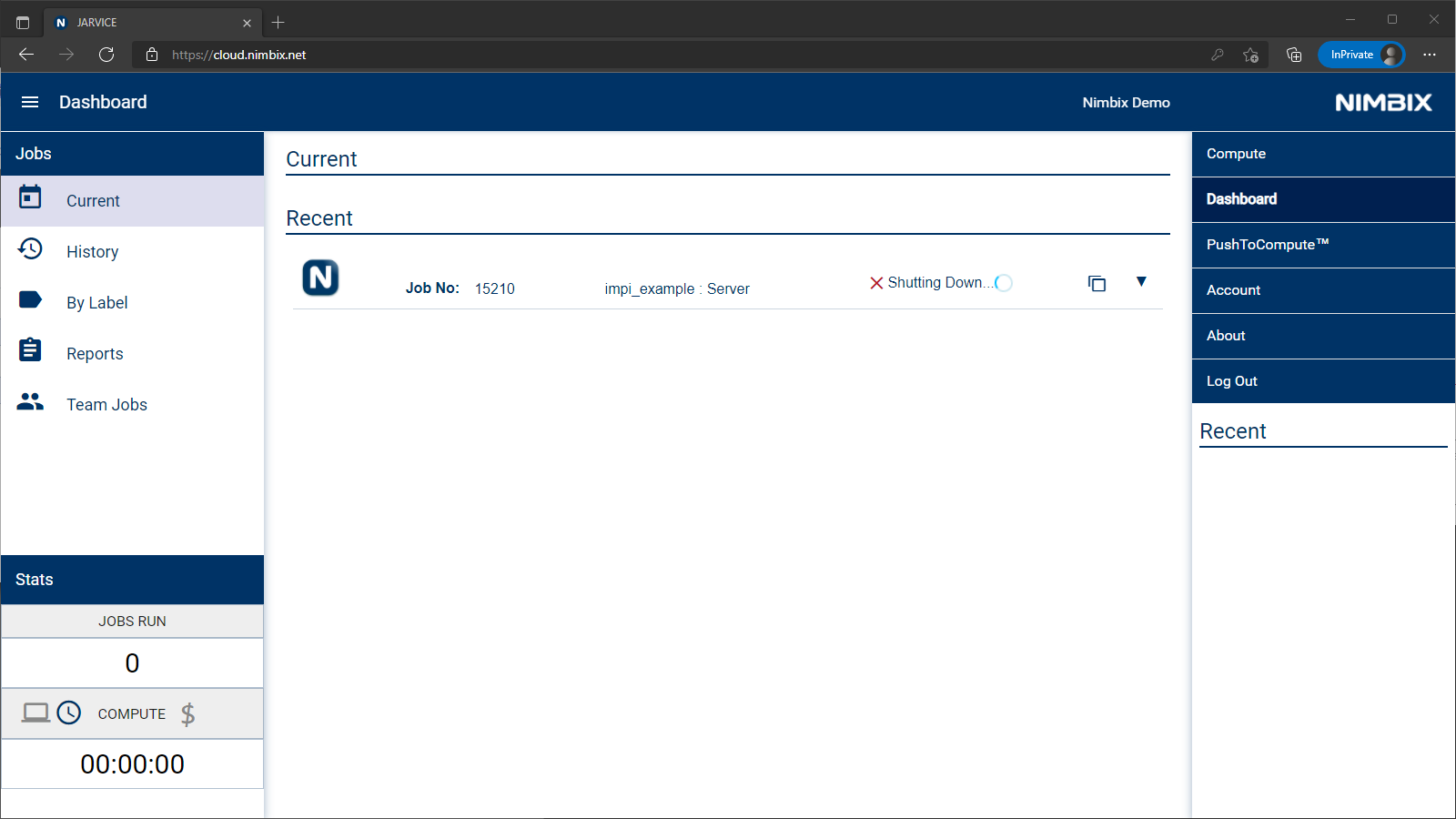1456x819 pixels.
Task: Click the Reports clipboard icon
Action: (x=30, y=349)
